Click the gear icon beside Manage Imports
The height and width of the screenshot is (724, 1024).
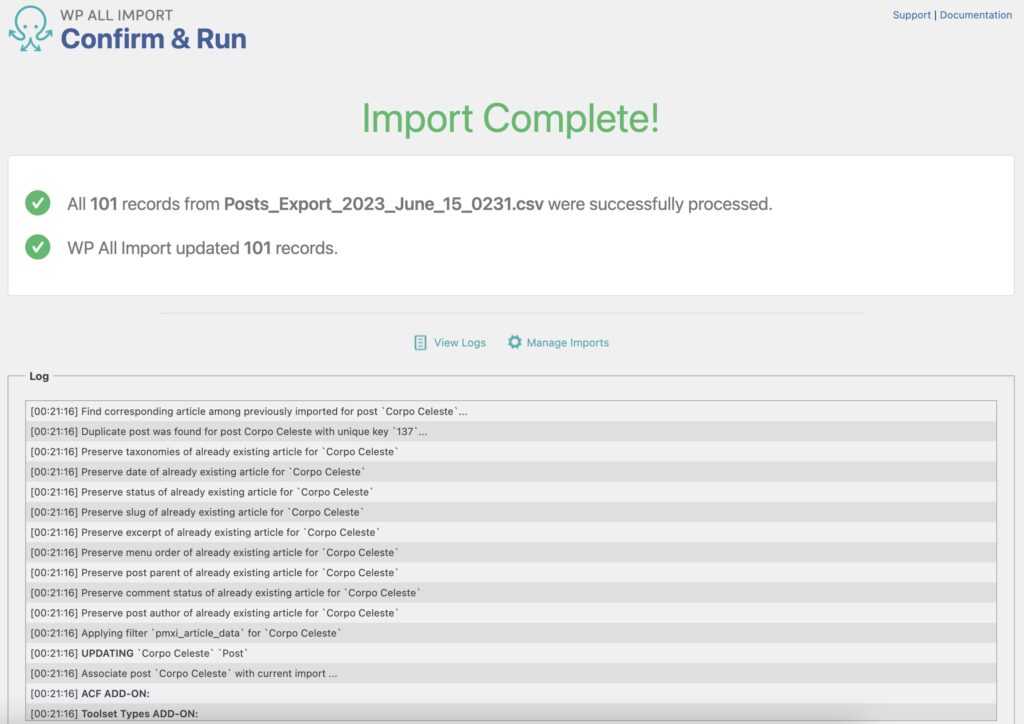(x=514, y=342)
